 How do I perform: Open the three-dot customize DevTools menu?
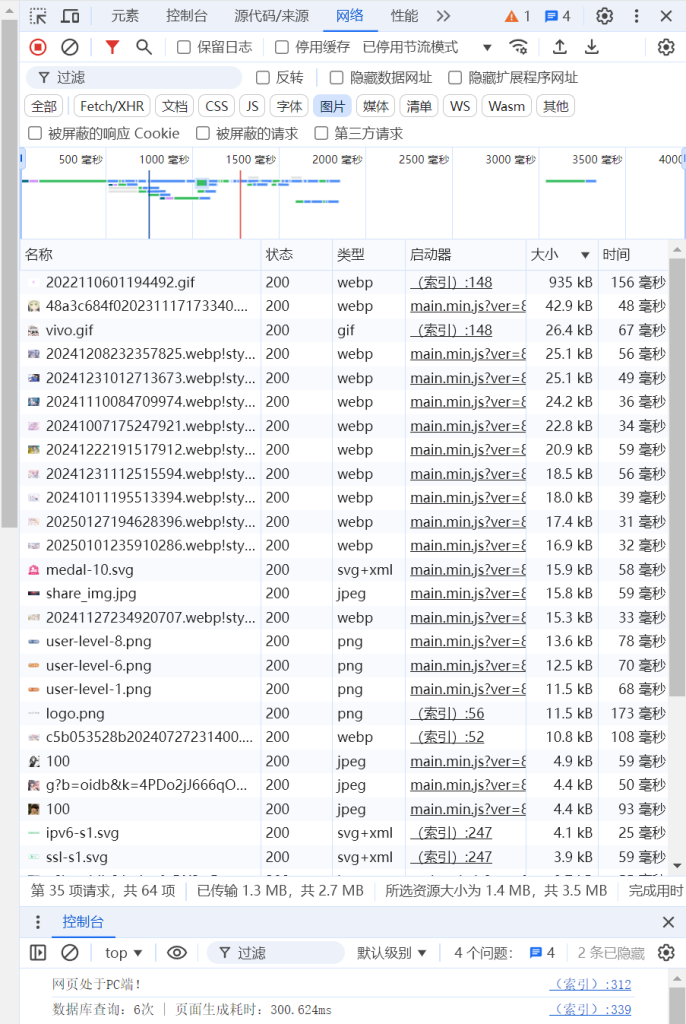click(636, 16)
